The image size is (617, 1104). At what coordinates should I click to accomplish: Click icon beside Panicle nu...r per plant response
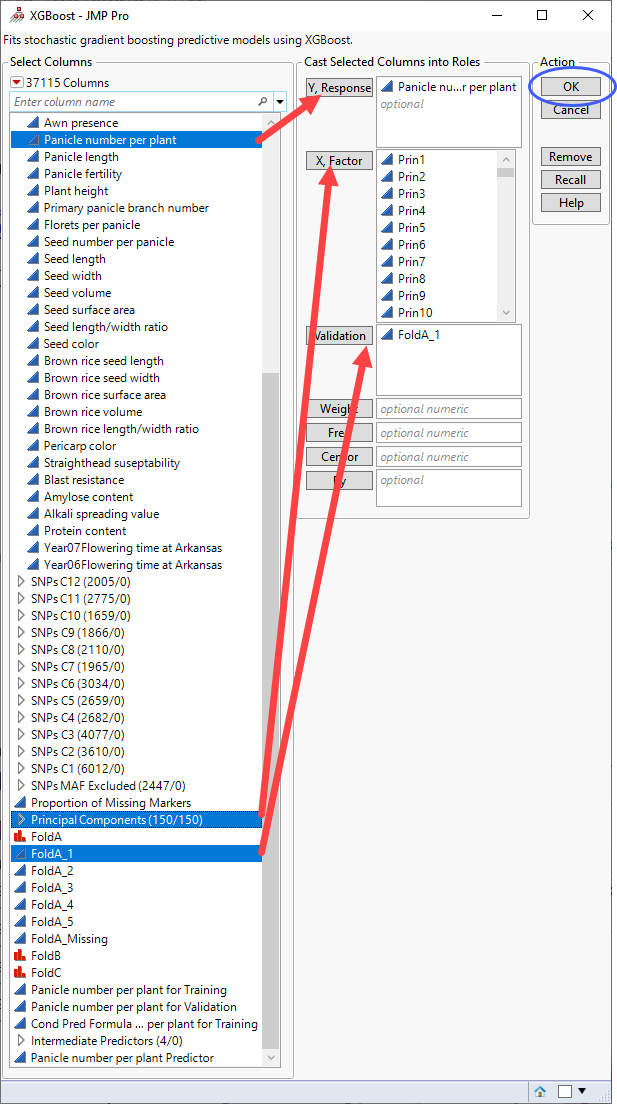[x=387, y=87]
